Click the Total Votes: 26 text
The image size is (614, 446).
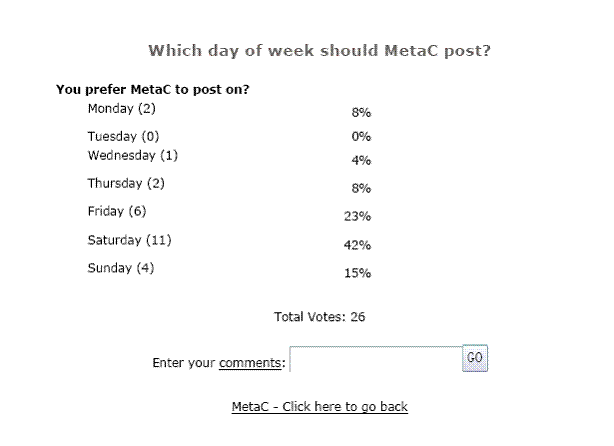(x=320, y=317)
